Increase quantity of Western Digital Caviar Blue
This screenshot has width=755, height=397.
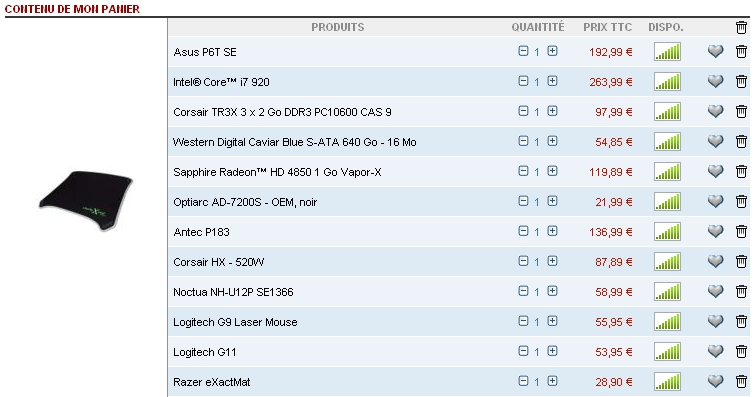point(552,141)
